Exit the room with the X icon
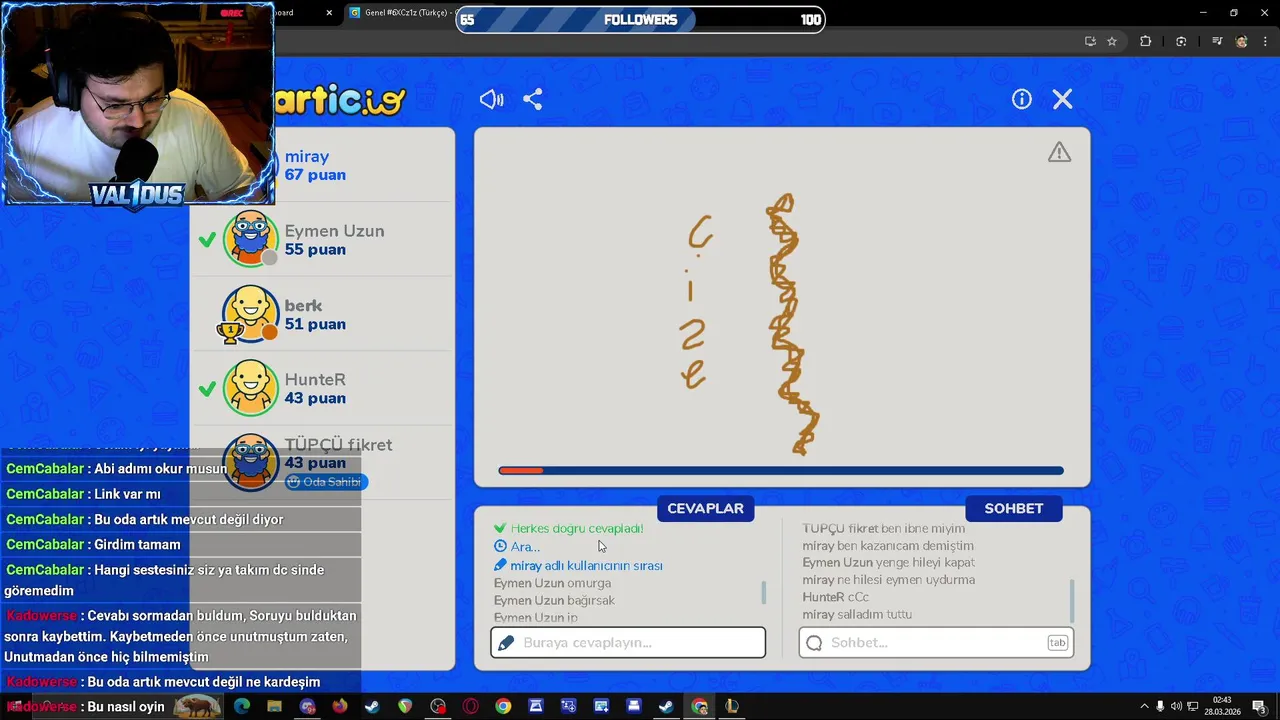 coord(1062,99)
